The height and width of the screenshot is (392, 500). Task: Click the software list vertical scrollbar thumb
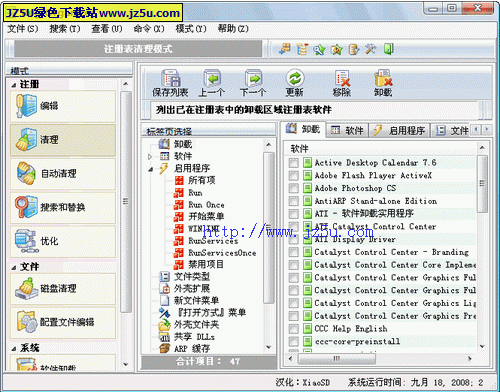482,183
